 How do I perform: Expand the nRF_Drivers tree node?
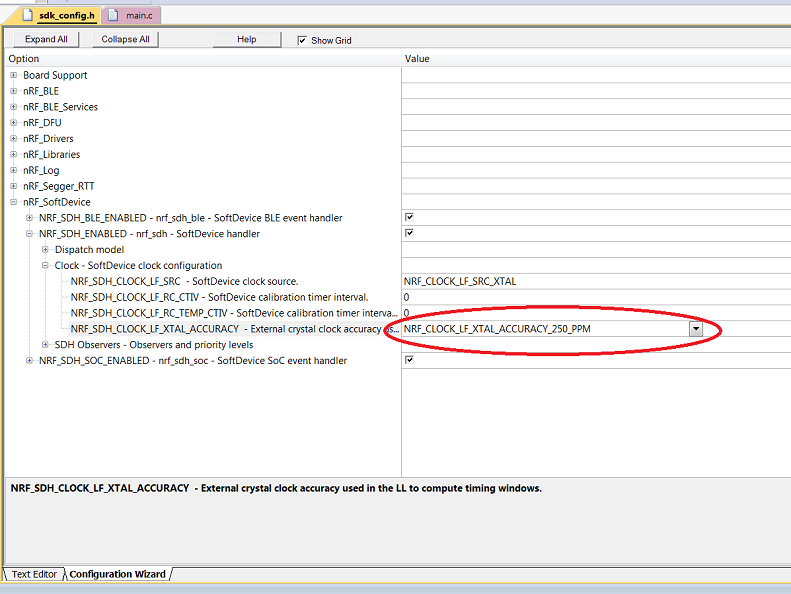tap(14, 139)
